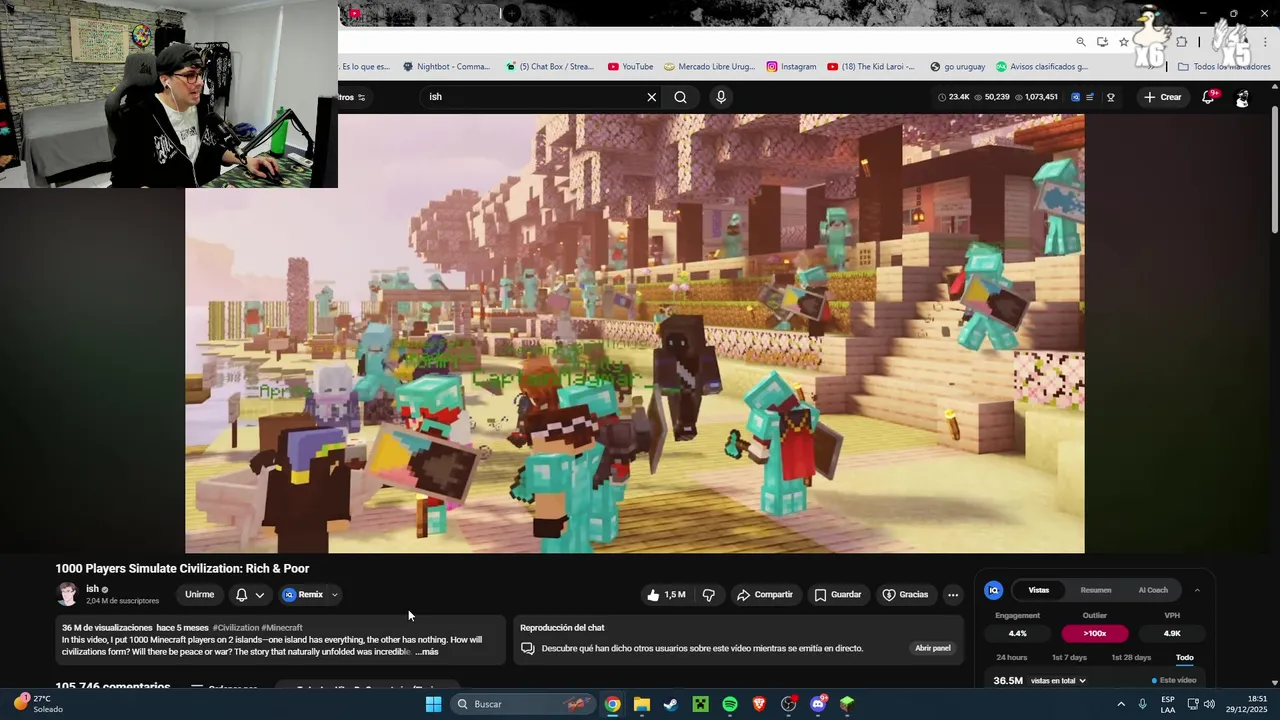Screen dimensions: 1280x720
Task: Open the three-dot more actions menu
Action: 953,595
